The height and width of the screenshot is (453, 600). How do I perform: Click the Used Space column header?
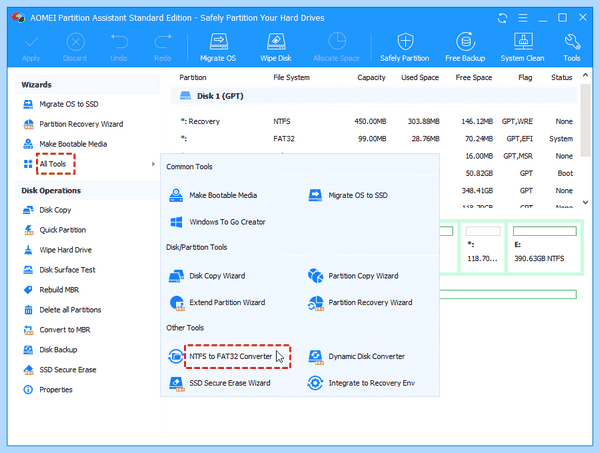[420, 78]
